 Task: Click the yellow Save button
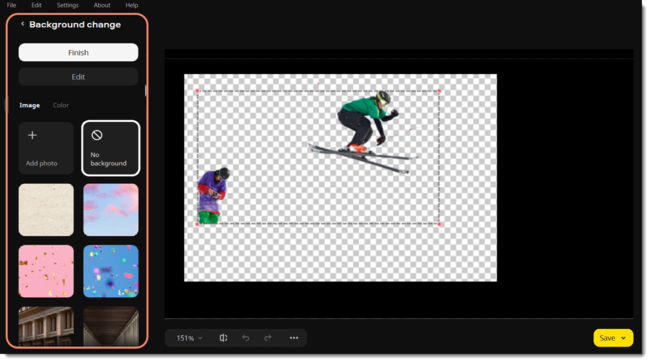613,338
